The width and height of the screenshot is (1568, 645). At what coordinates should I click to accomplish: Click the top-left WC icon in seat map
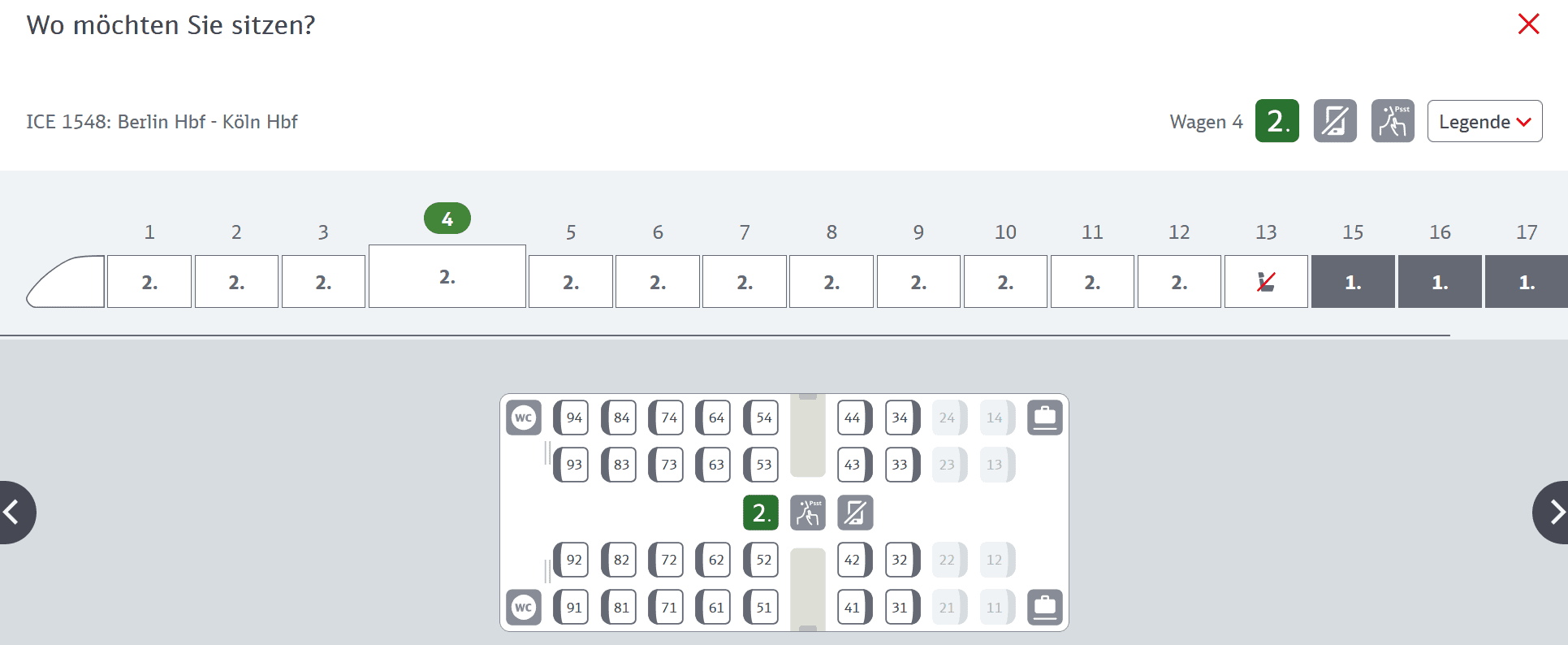coord(524,418)
